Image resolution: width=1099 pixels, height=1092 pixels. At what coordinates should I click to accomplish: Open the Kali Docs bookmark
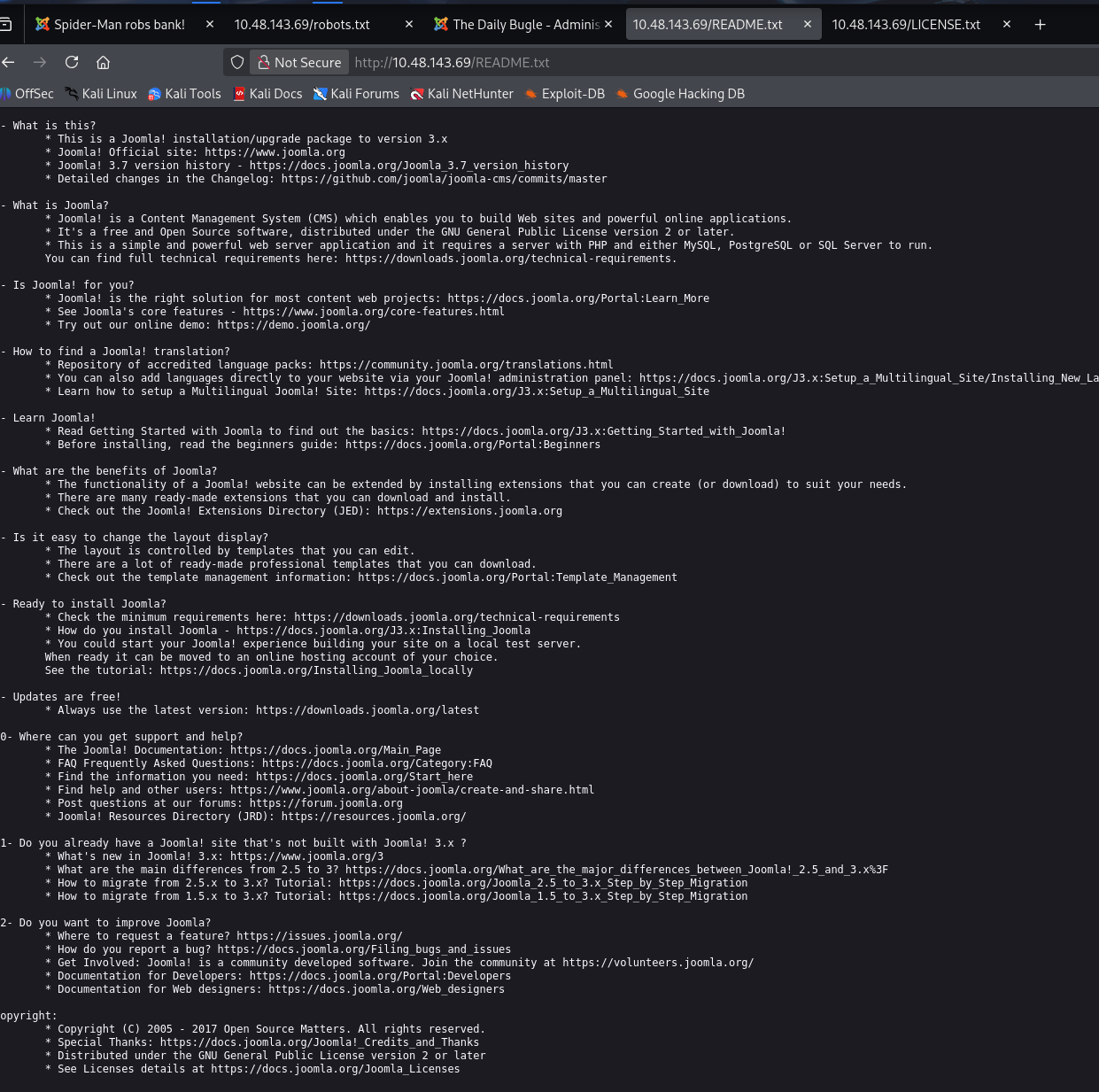pyautogui.click(x=267, y=94)
